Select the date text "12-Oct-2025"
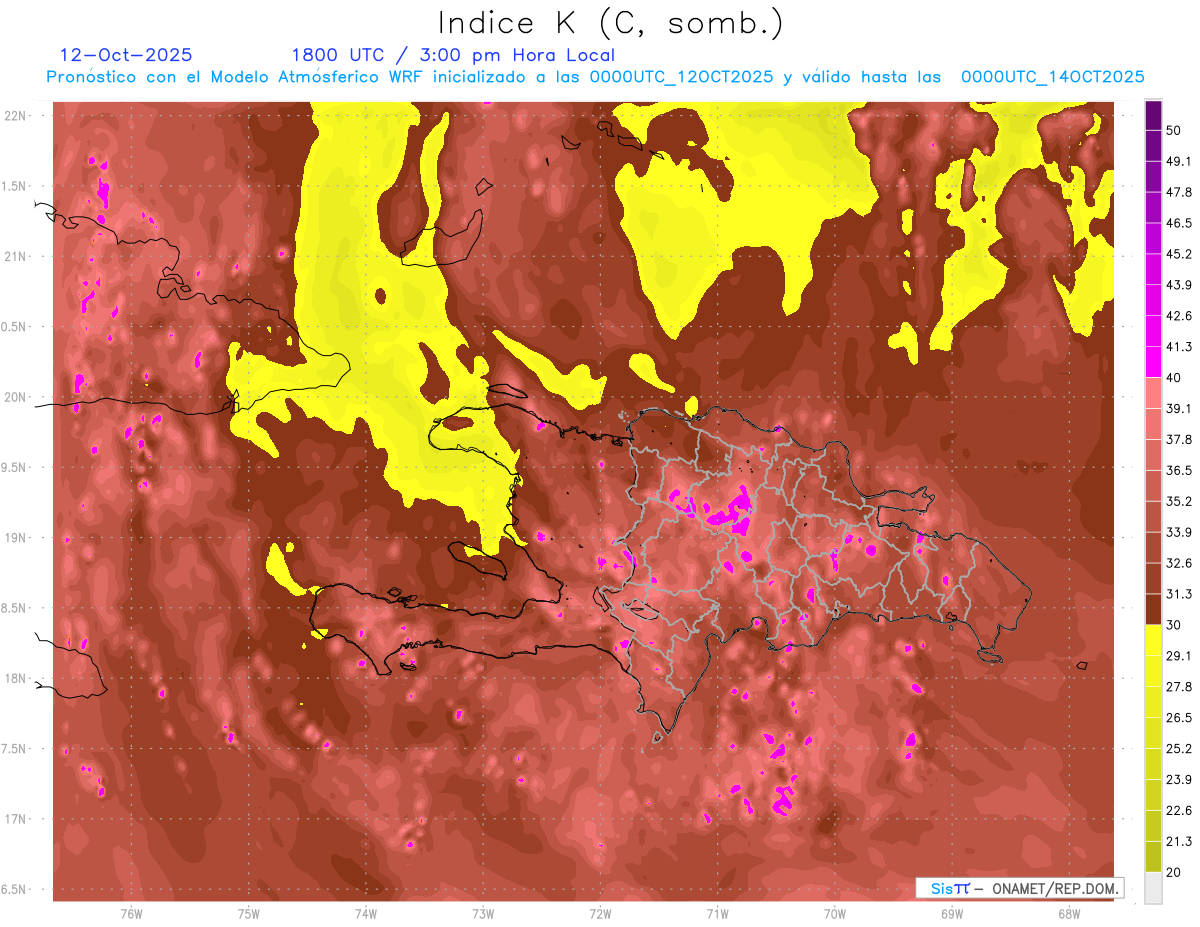 pos(126,55)
